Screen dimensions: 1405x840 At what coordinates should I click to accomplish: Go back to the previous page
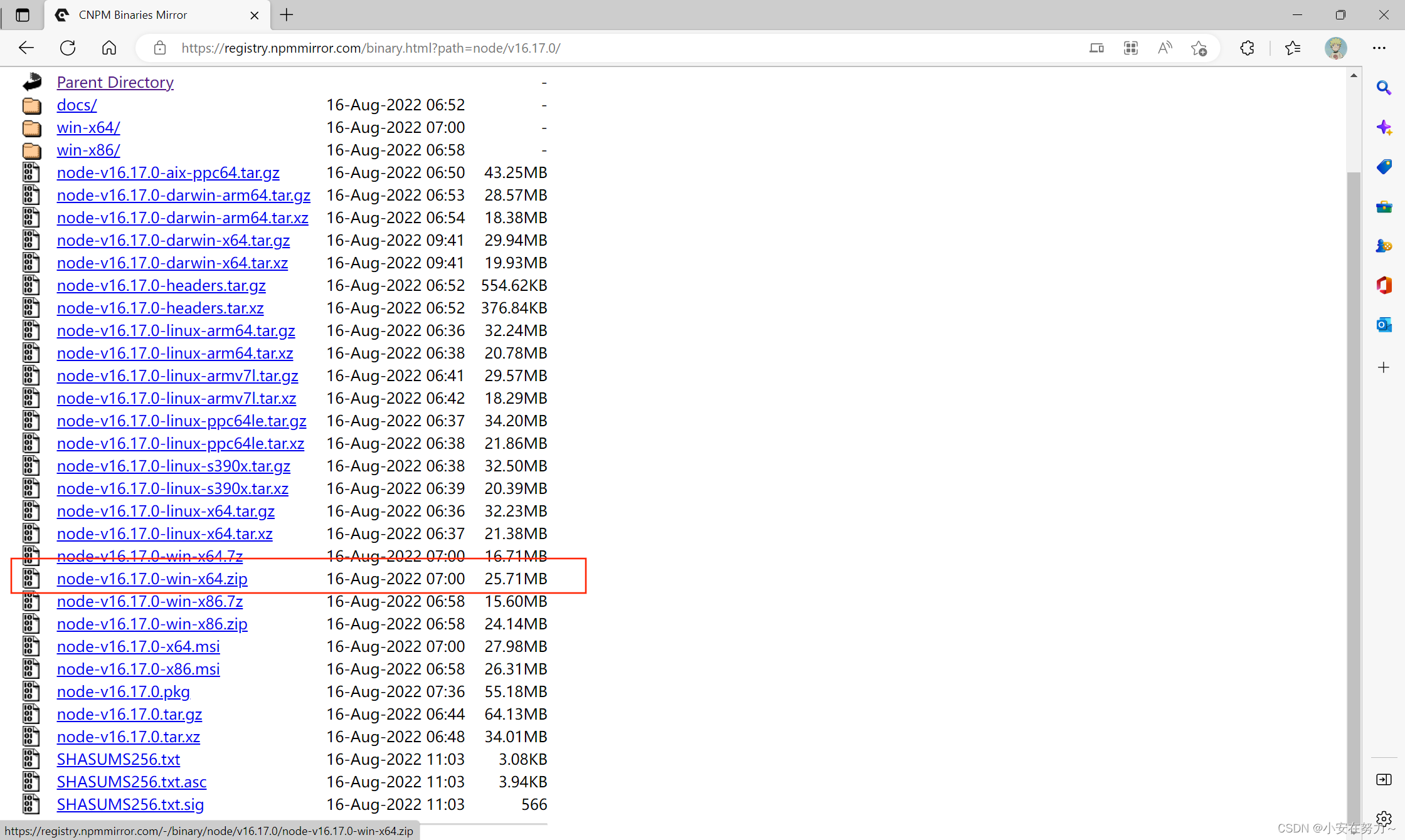(x=26, y=48)
